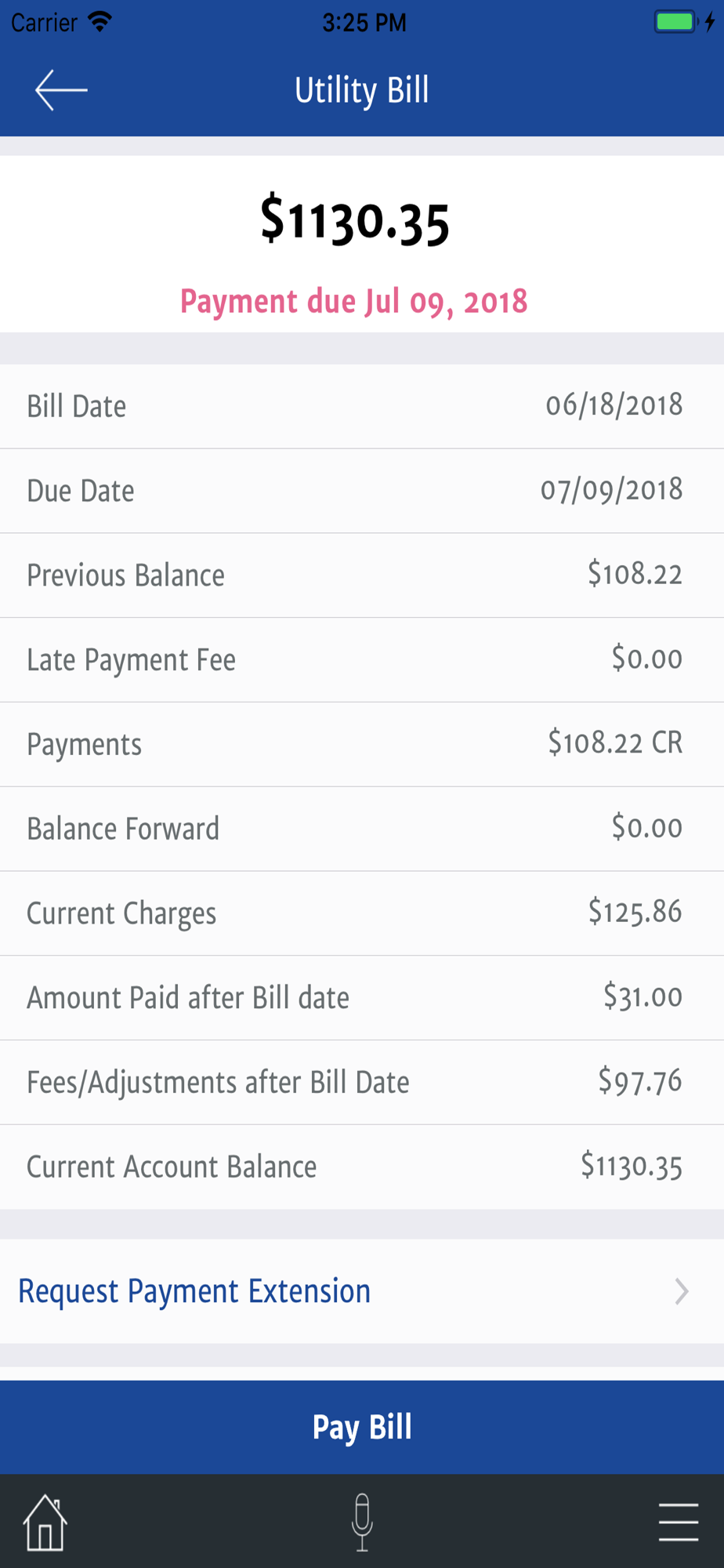The width and height of the screenshot is (724, 1568).
Task: Tap the microphone voice icon
Action: point(362,1523)
